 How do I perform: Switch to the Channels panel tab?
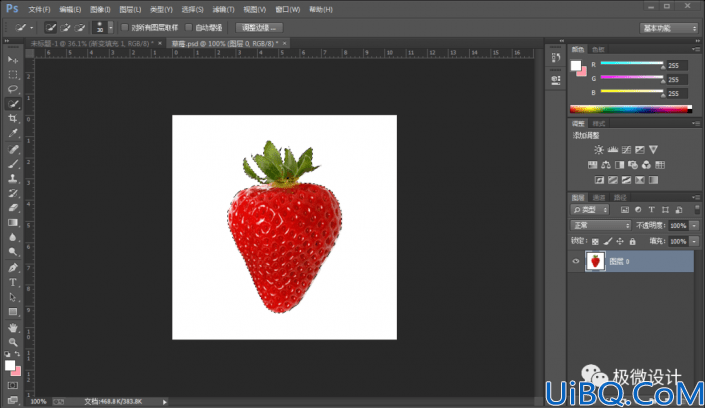598,197
